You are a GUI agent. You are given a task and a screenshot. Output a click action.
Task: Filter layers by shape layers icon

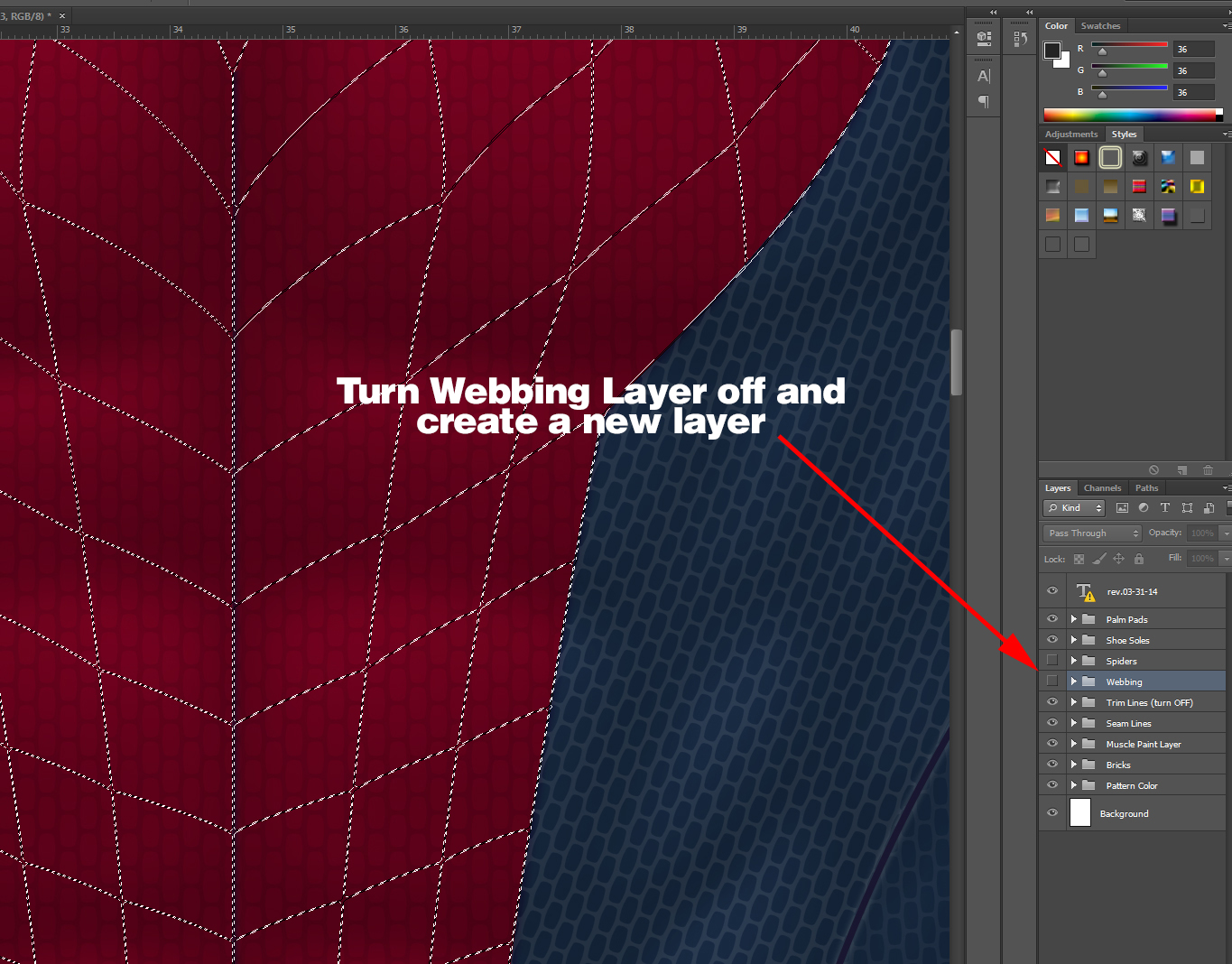pos(1187,508)
